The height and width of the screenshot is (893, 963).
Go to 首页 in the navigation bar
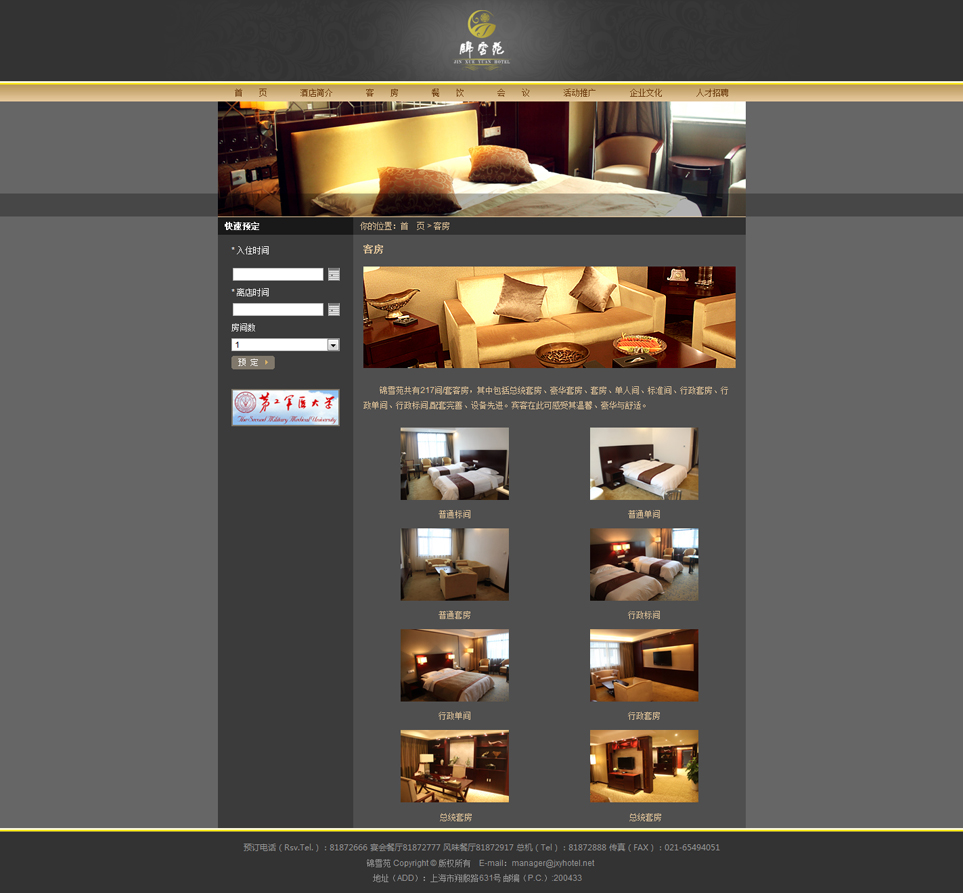coord(251,93)
